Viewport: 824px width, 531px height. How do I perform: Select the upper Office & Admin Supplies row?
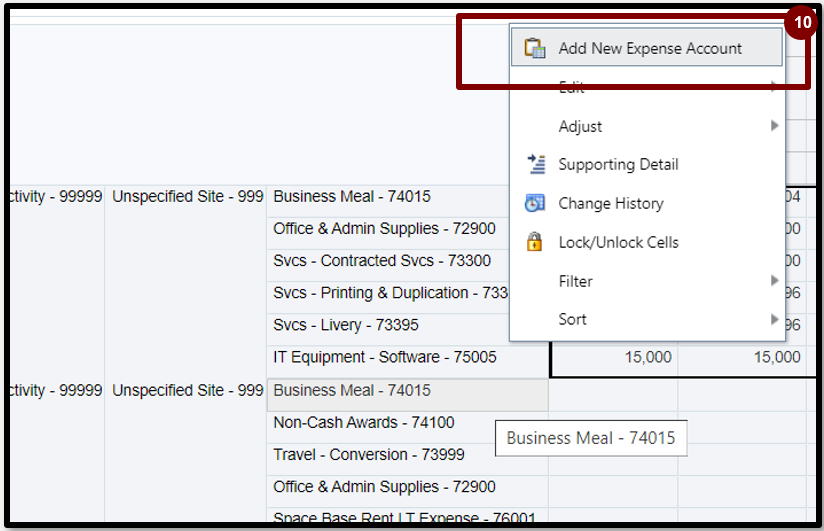pyautogui.click(x=384, y=229)
